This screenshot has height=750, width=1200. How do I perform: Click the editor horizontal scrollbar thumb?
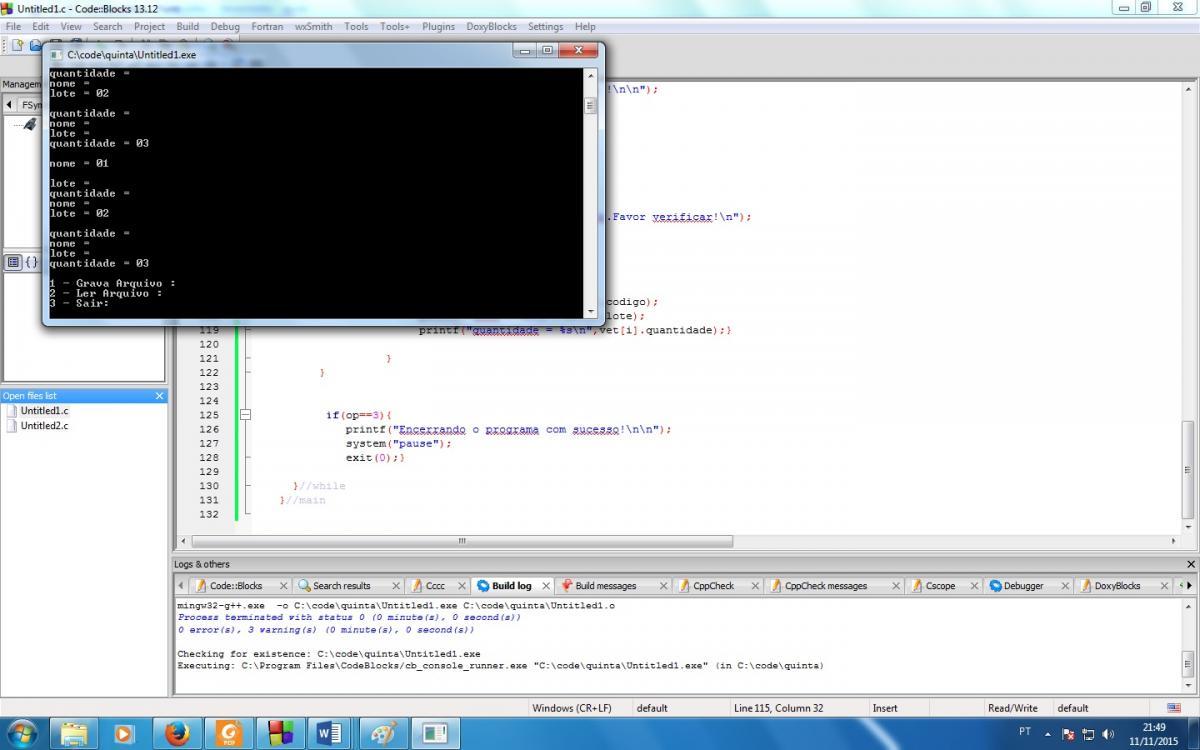coord(461,541)
